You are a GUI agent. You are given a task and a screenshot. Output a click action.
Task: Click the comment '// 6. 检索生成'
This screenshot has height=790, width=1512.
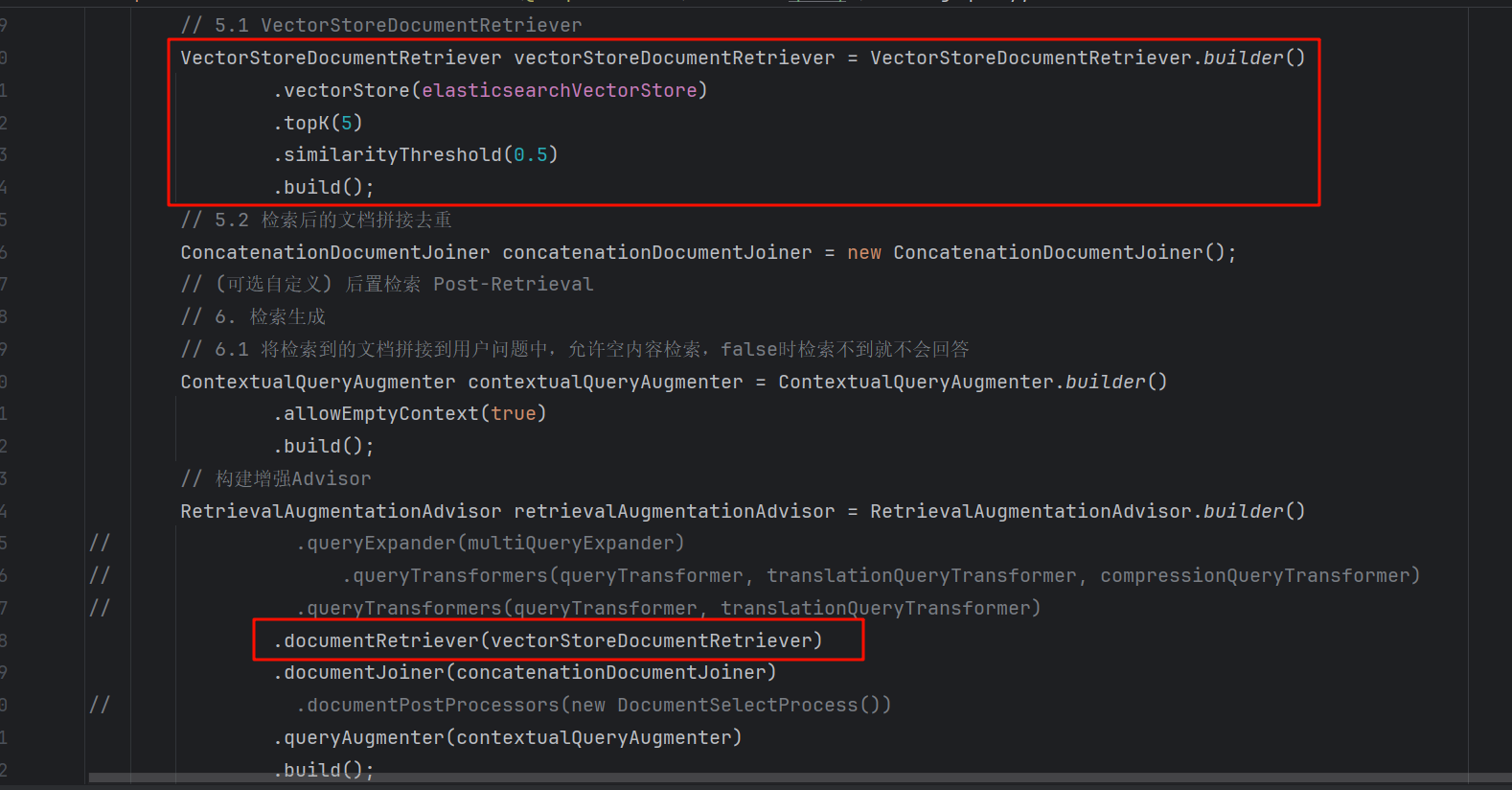click(x=253, y=316)
